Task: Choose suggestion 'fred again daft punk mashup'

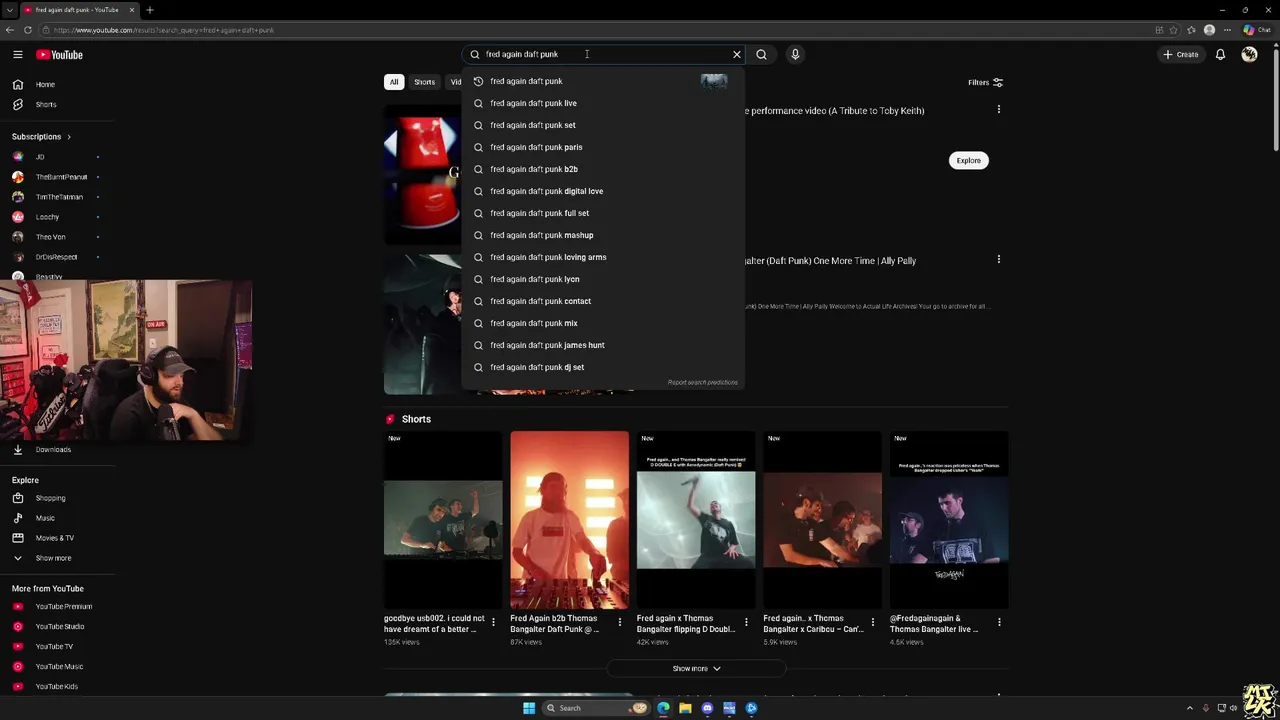Action: point(602,235)
